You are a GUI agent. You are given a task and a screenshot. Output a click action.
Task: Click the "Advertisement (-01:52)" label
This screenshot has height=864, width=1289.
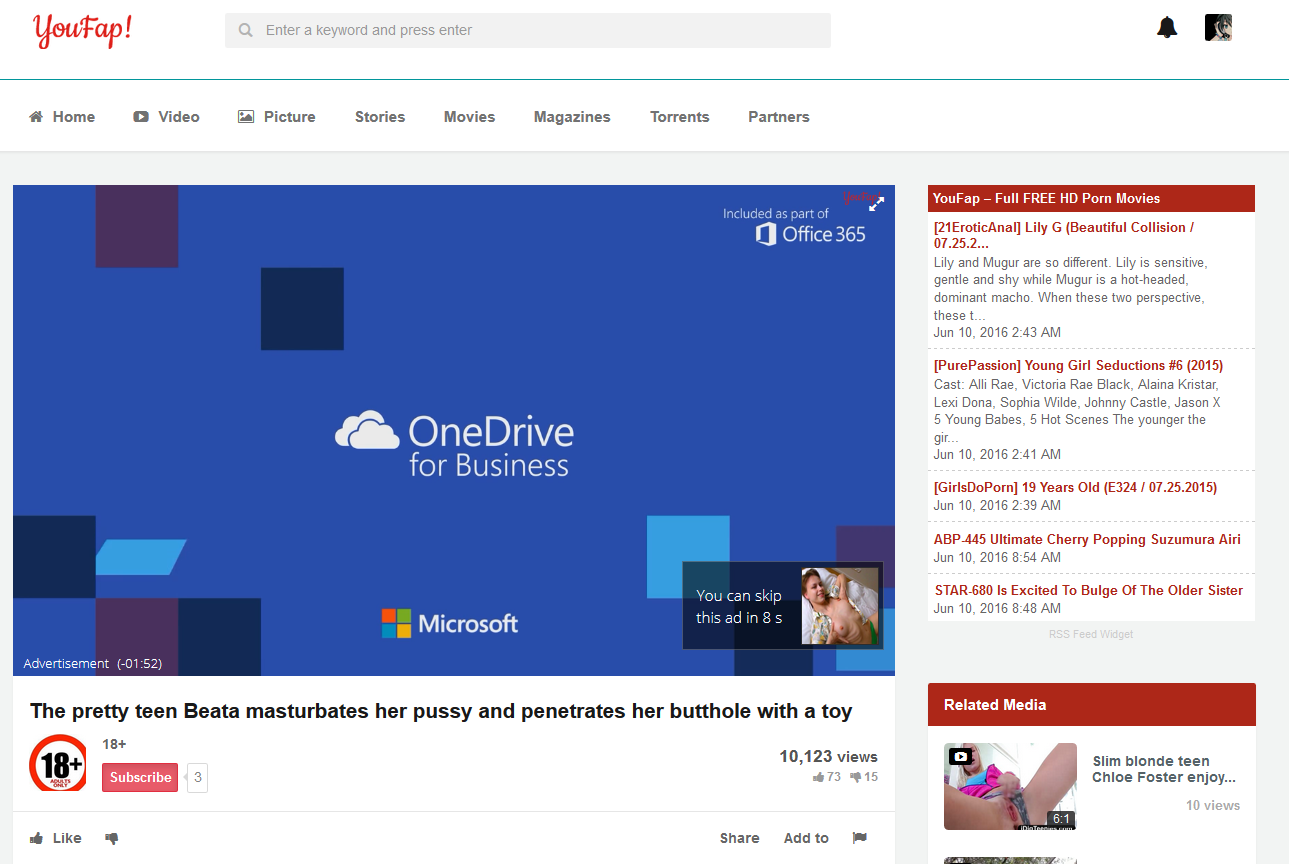93,663
